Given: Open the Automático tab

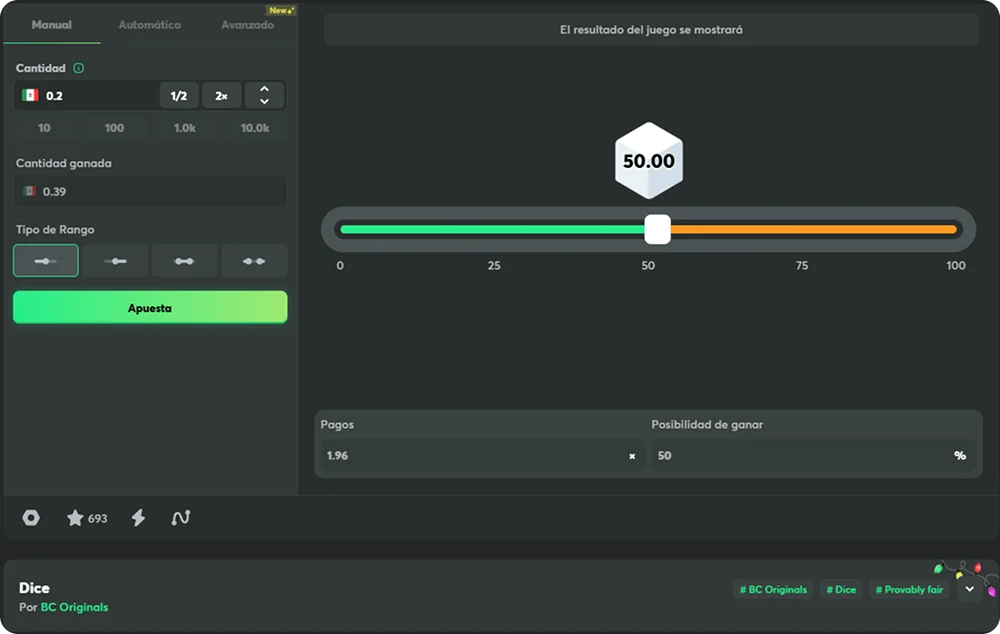Looking at the screenshot, I should click(x=149, y=25).
